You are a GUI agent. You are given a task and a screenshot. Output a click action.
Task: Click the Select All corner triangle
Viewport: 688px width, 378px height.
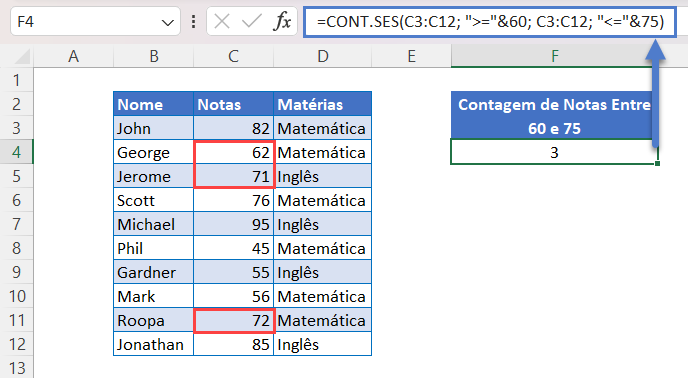coord(22,57)
